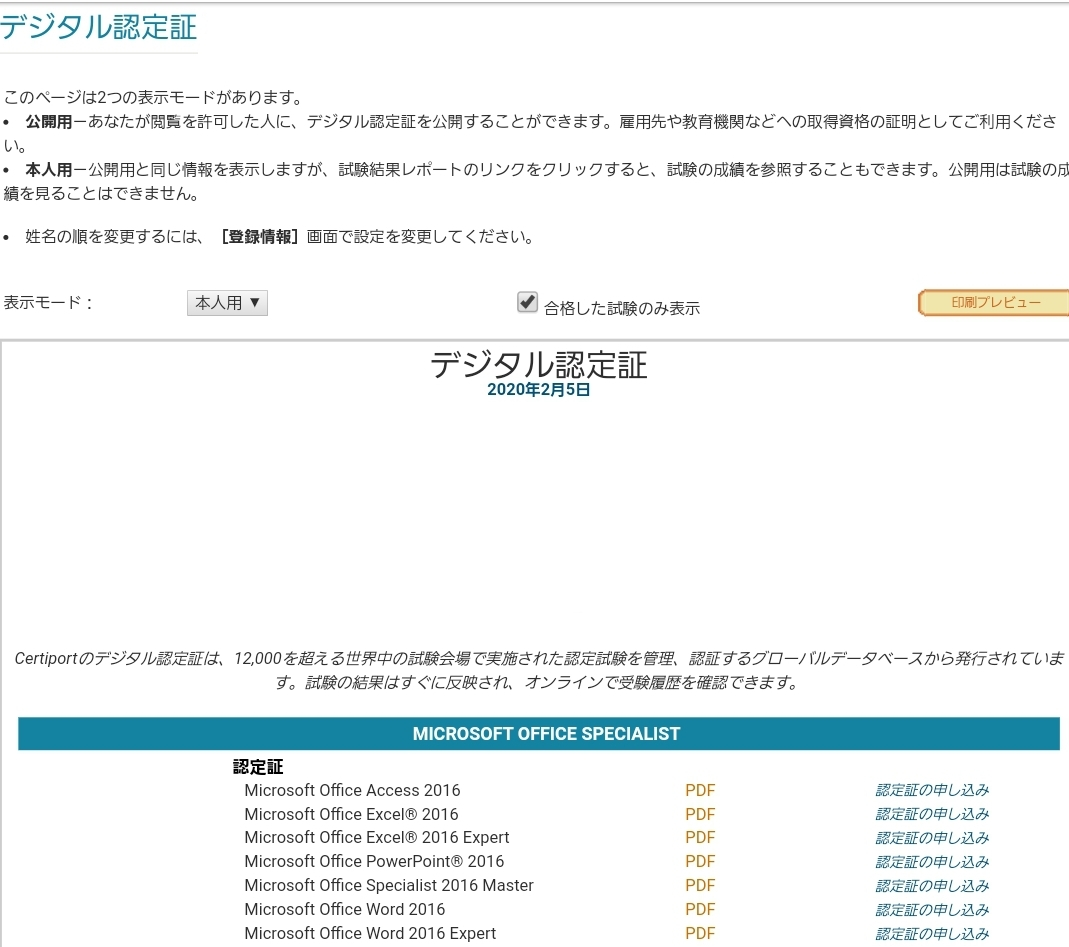Click the row text Microsoft Office Excel 2016 Expert
1069x947 pixels.
click(x=376, y=837)
